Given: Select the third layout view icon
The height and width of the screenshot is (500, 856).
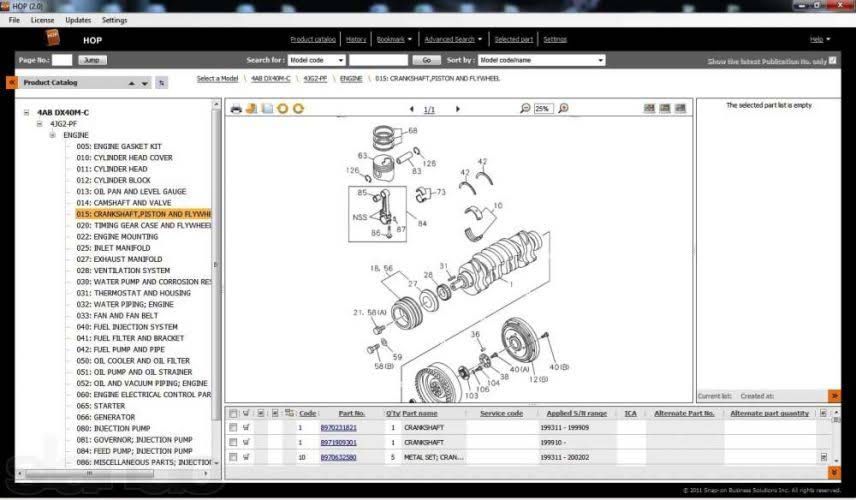Looking at the screenshot, I should tap(680, 108).
